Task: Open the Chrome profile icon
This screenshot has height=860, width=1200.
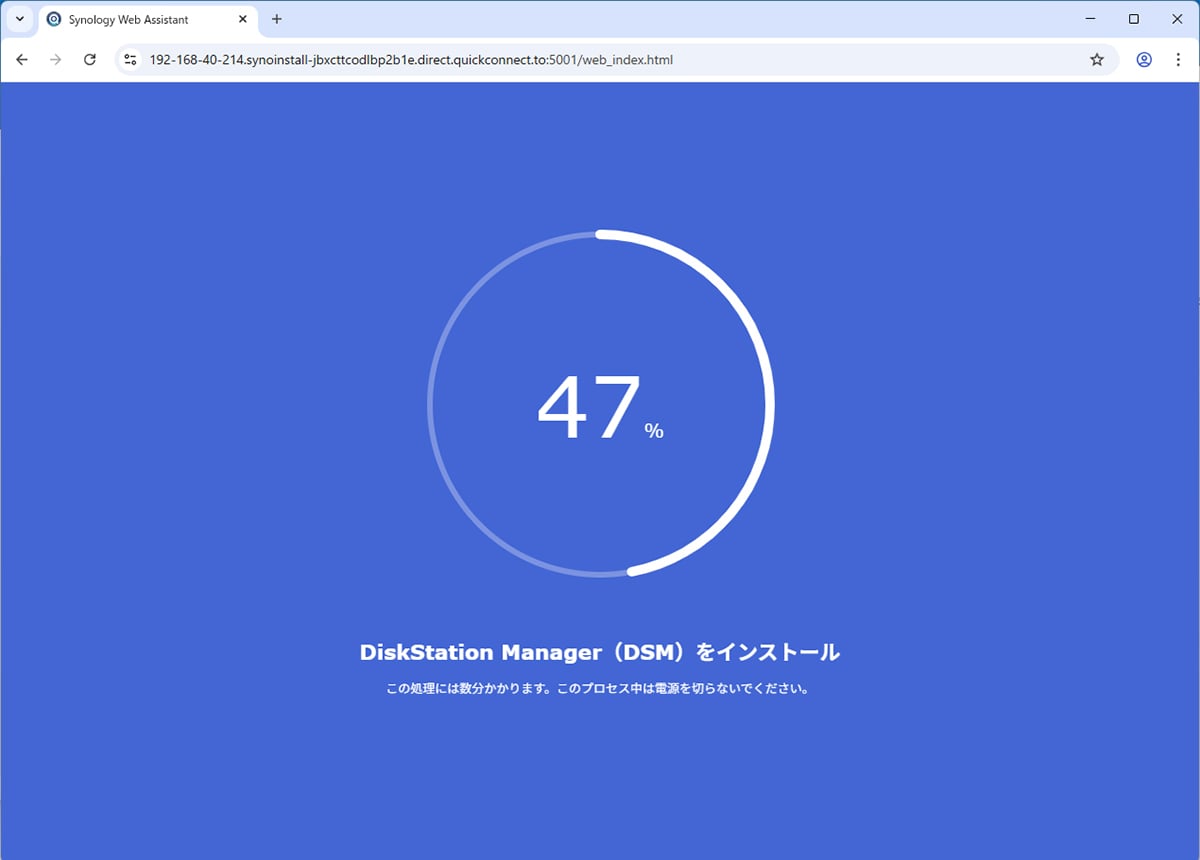Action: 1144,60
